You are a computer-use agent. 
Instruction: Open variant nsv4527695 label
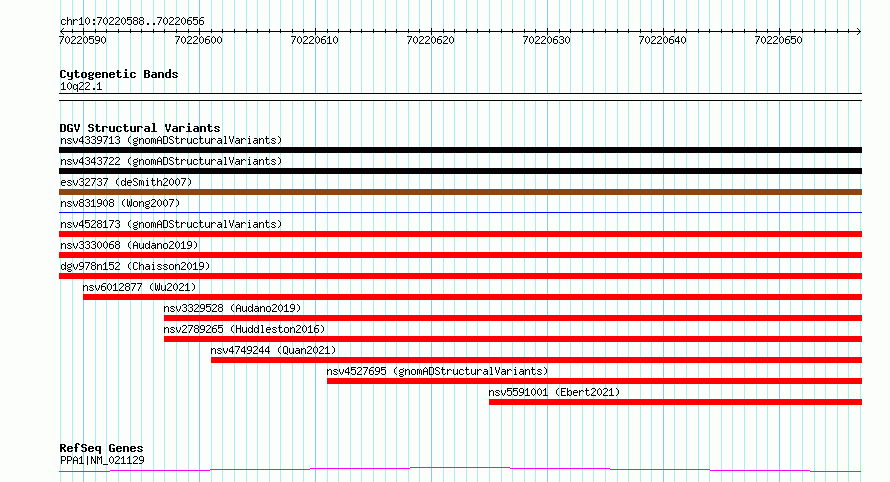(437, 371)
